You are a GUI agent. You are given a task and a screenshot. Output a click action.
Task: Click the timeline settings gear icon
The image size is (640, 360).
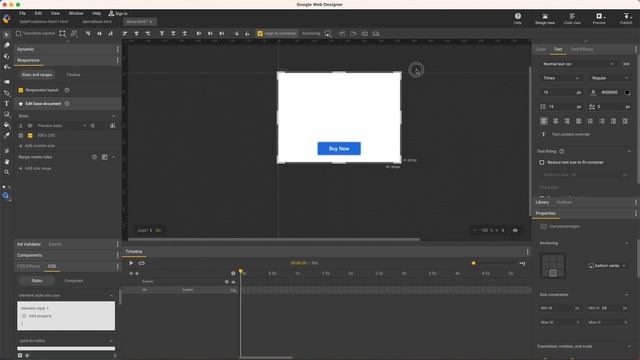[233, 273]
